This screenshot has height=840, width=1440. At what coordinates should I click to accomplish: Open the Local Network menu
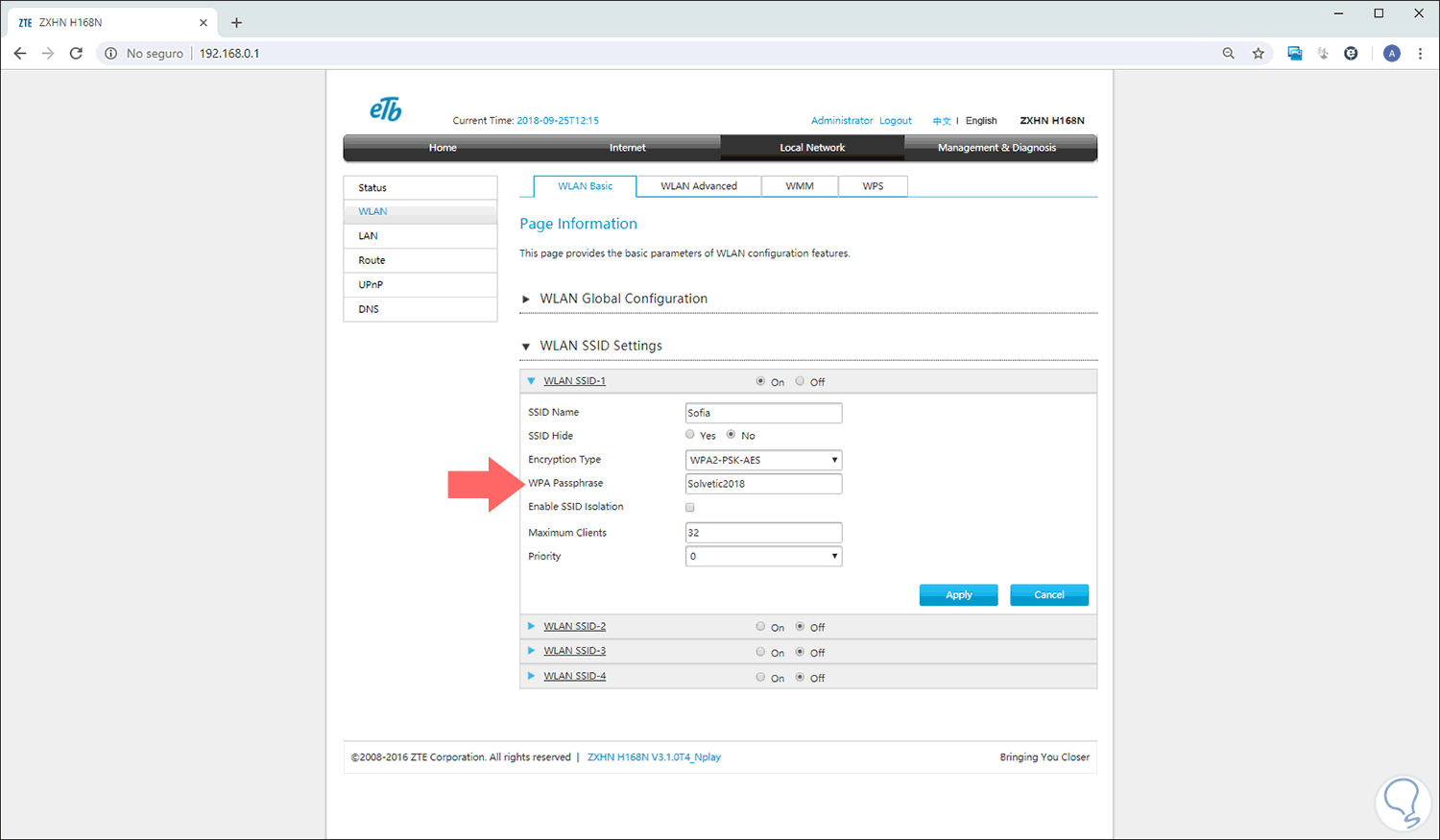(812, 148)
